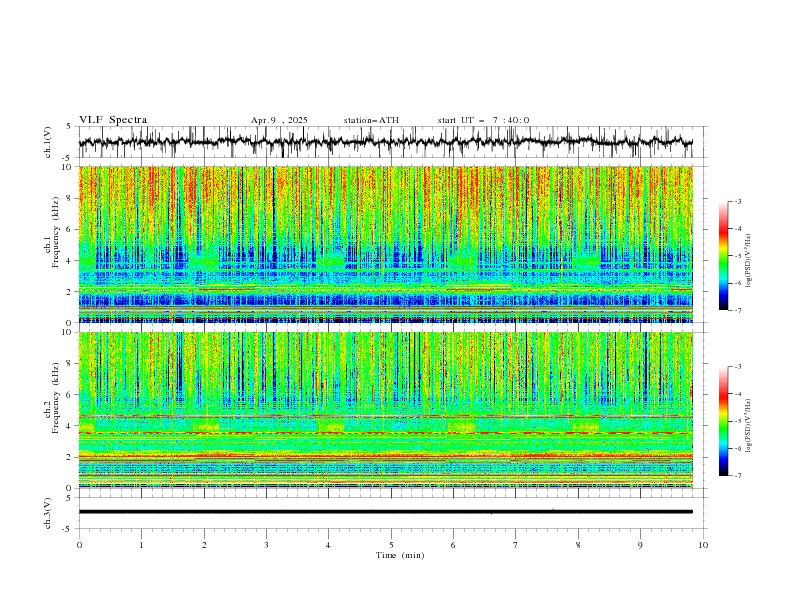Click the "5" volt tick on ch.1(V) axis

point(69,127)
